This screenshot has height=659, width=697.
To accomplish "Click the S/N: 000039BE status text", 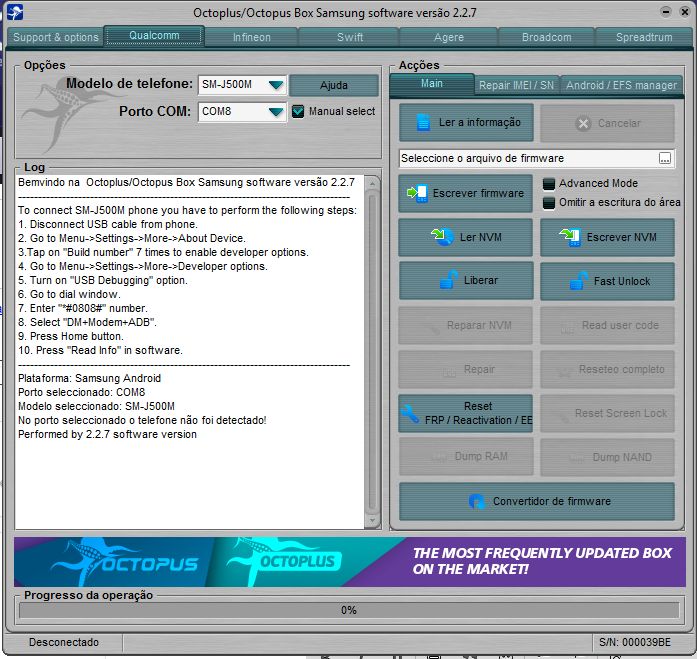I will click(x=635, y=642).
